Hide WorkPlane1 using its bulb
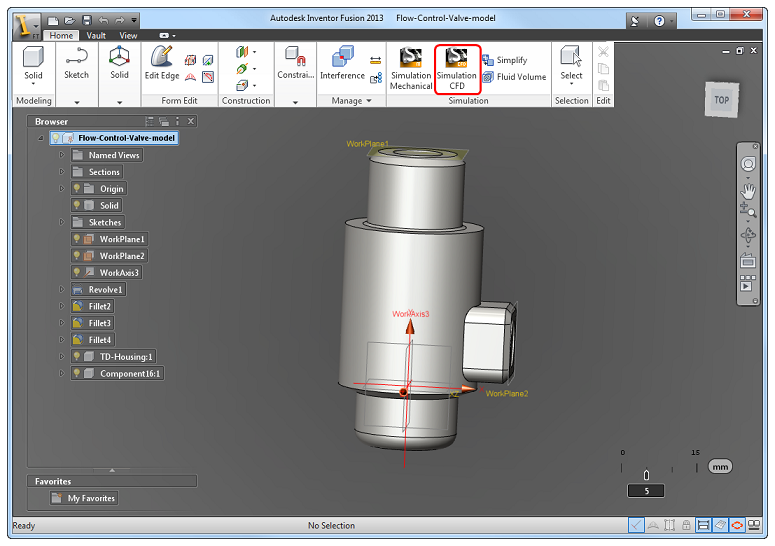The image size is (775, 546). [77, 239]
